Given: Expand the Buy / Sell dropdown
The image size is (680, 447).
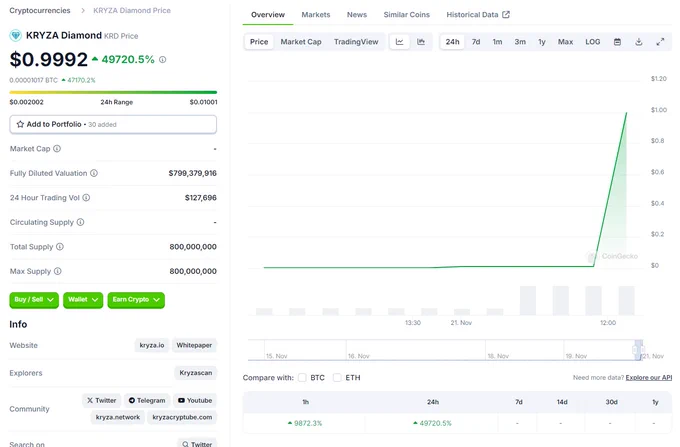Looking at the screenshot, I should [x=34, y=300].
